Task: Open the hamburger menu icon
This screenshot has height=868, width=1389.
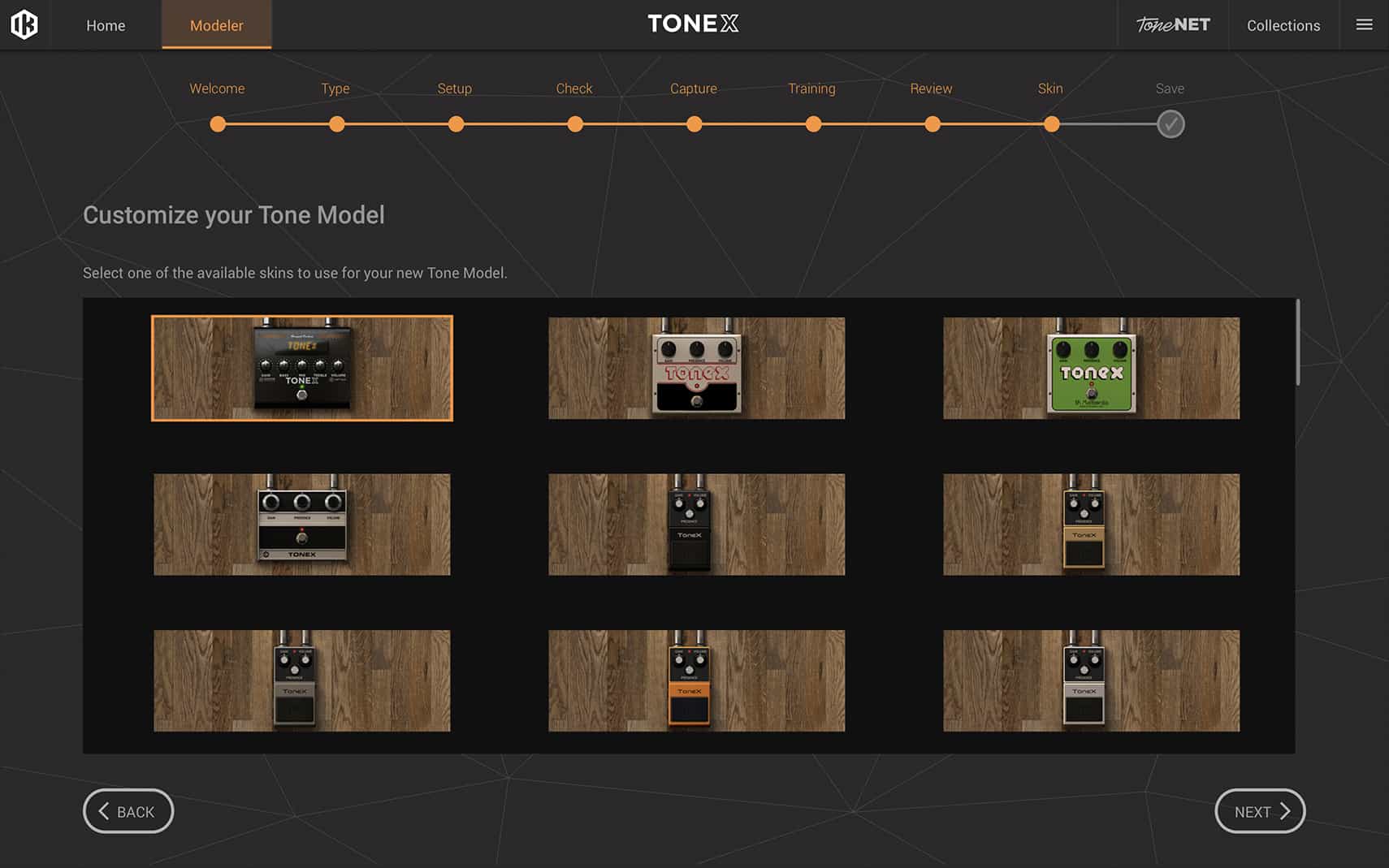Action: 1364,25
